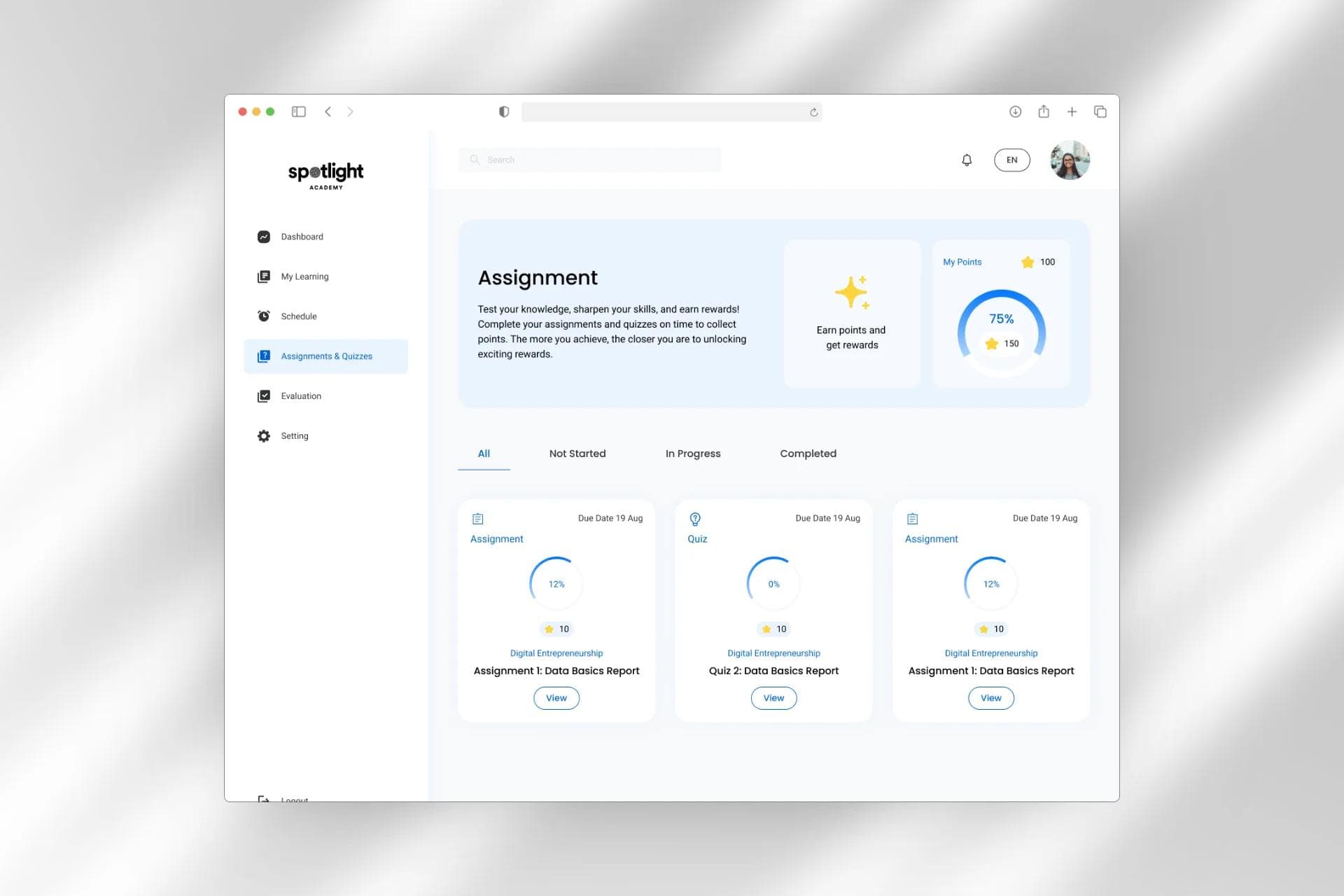Open the user profile avatar
This screenshot has height=896, width=1344.
click(1070, 160)
